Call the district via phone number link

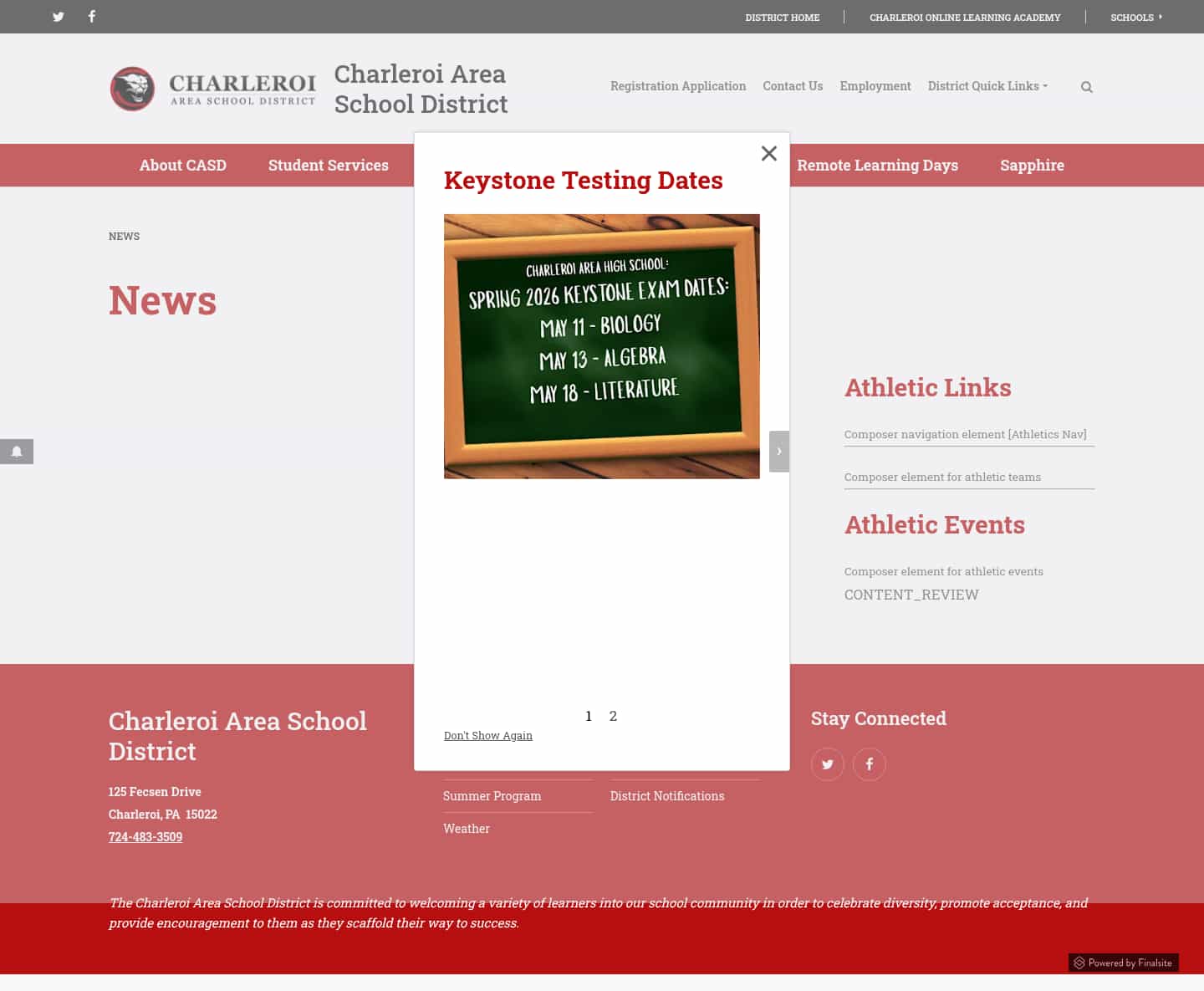click(x=145, y=836)
